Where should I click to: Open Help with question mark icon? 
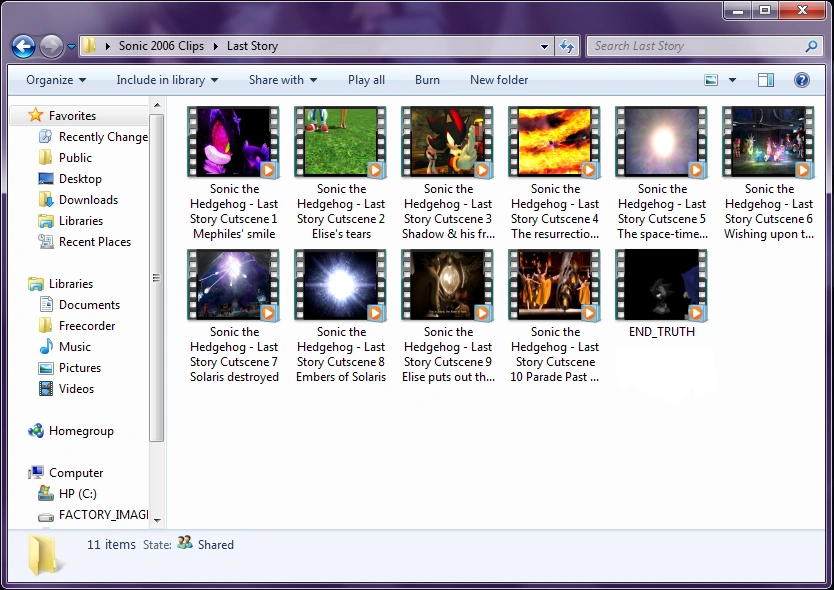click(802, 80)
